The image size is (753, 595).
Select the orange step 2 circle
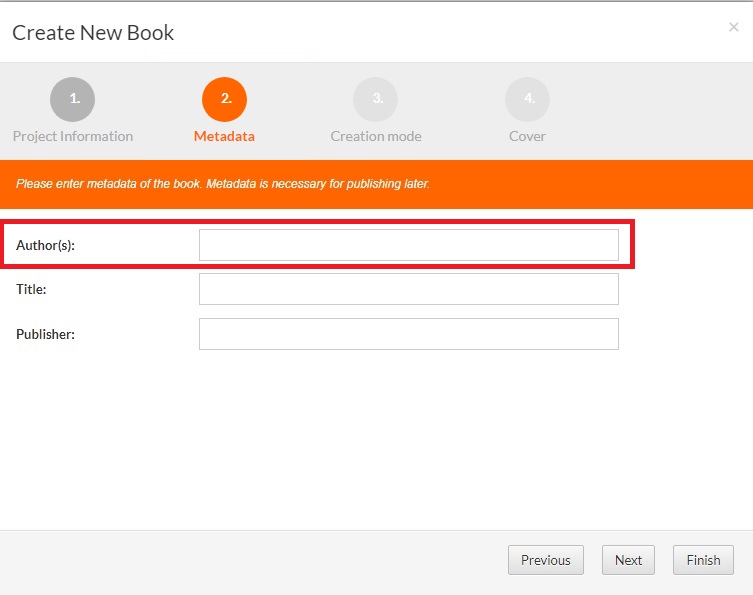click(224, 99)
